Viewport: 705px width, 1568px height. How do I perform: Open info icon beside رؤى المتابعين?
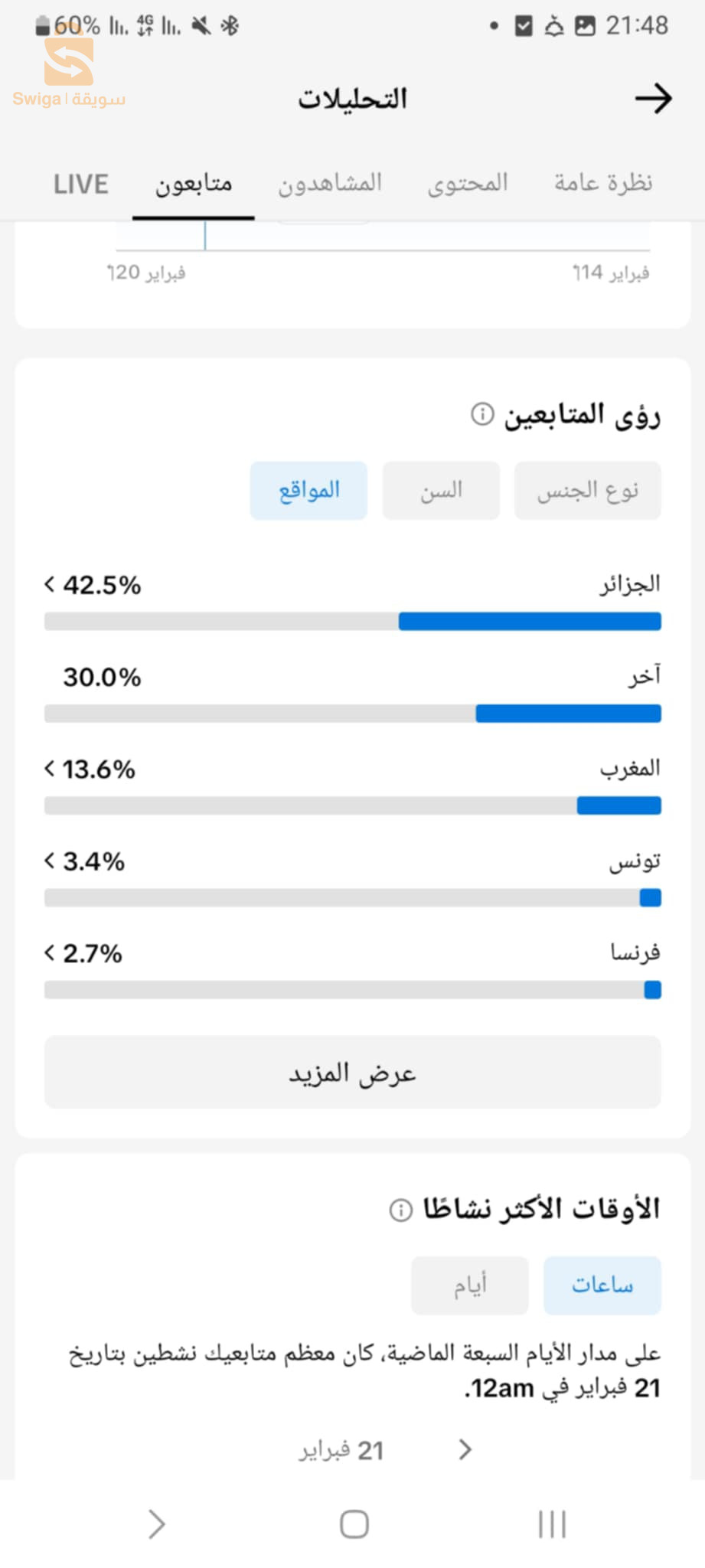(x=482, y=414)
